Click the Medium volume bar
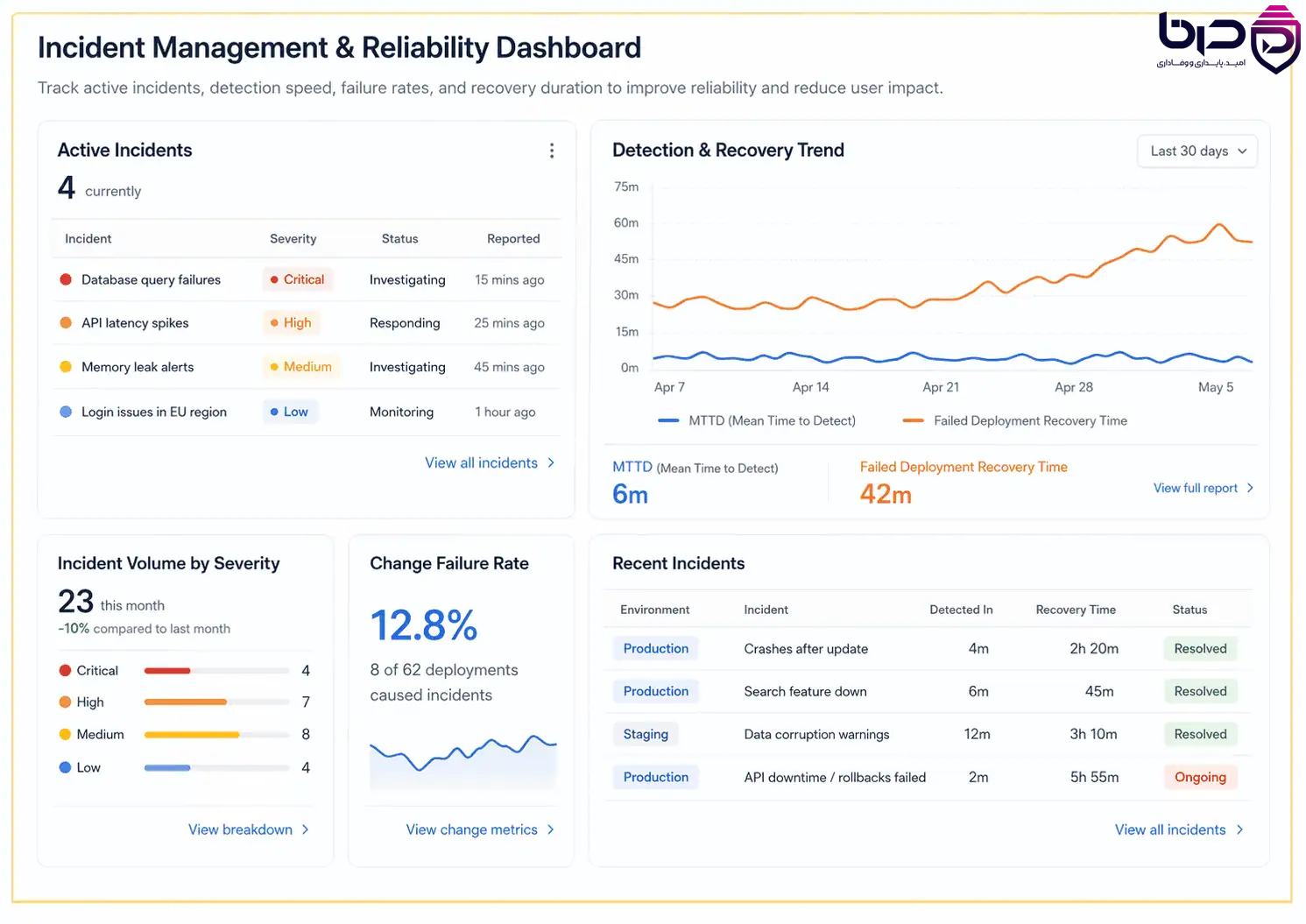Image resolution: width=1306 pixels, height=924 pixels. point(217,735)
